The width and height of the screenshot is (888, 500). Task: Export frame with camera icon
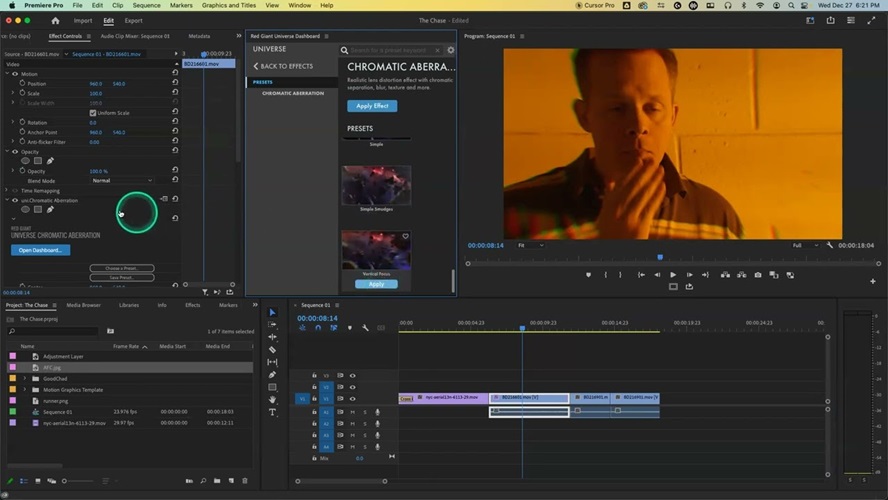click(758, 275)
